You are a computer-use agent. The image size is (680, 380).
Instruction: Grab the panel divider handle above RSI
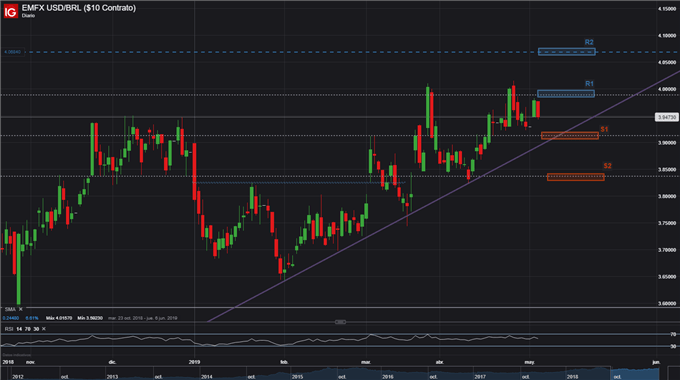pos(340,322)
